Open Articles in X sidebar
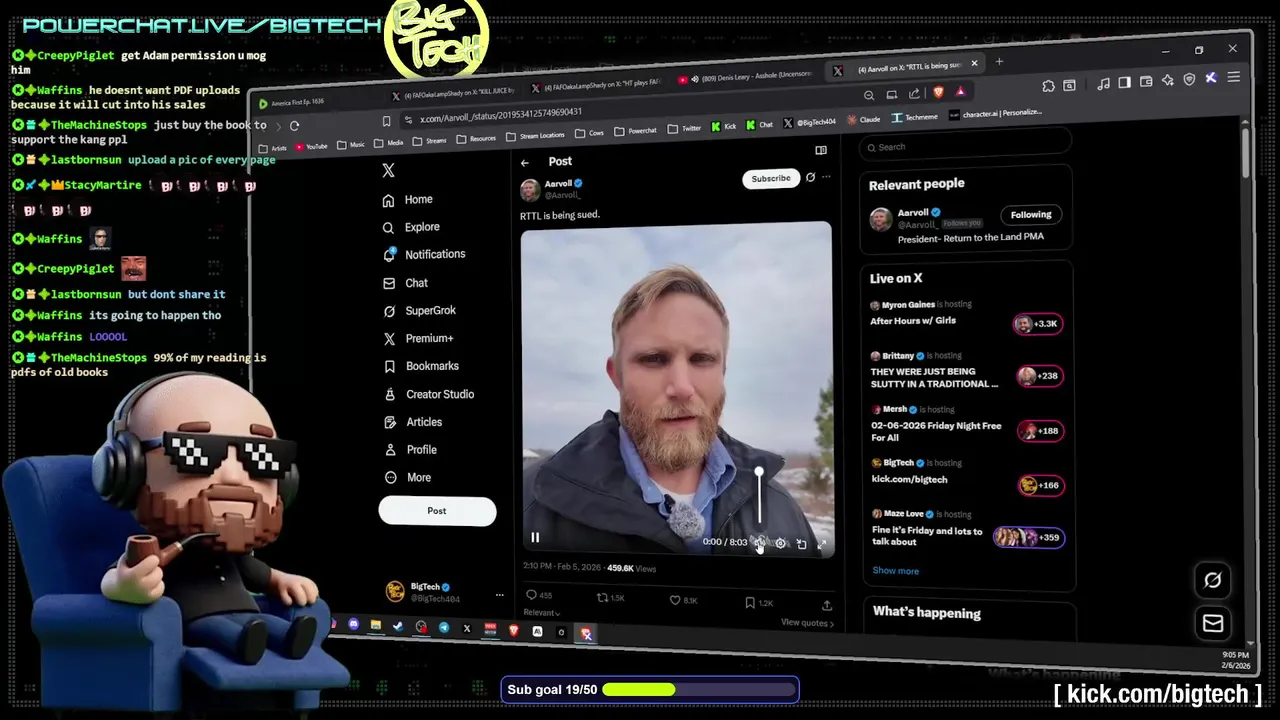The image size is (1280, 720). coord(412,422)
